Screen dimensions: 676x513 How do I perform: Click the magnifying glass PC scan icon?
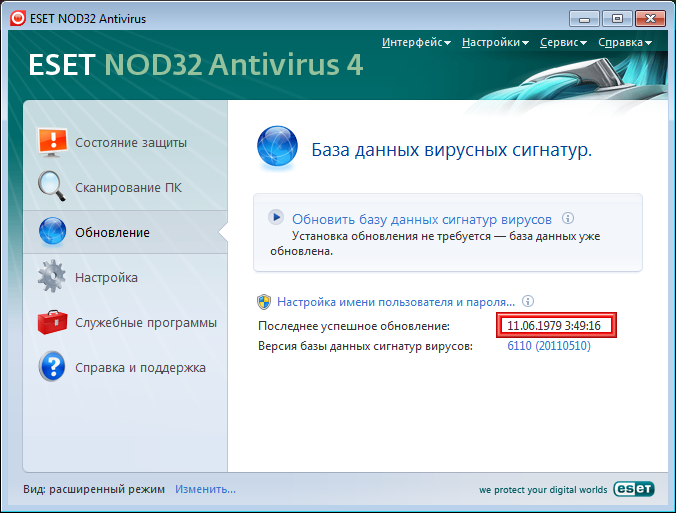[x=52, y=186]
